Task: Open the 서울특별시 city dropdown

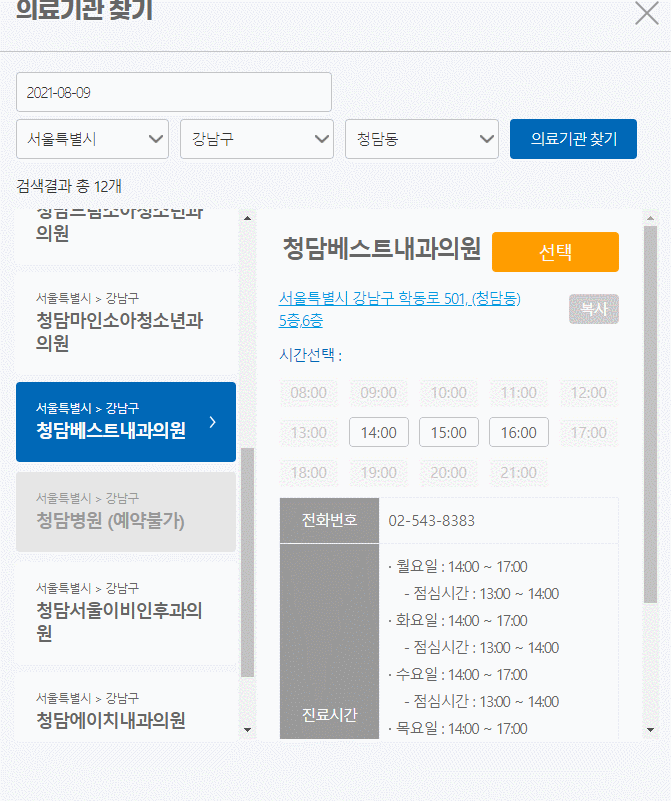Action: pyautogui.click(x=92, y=139)
